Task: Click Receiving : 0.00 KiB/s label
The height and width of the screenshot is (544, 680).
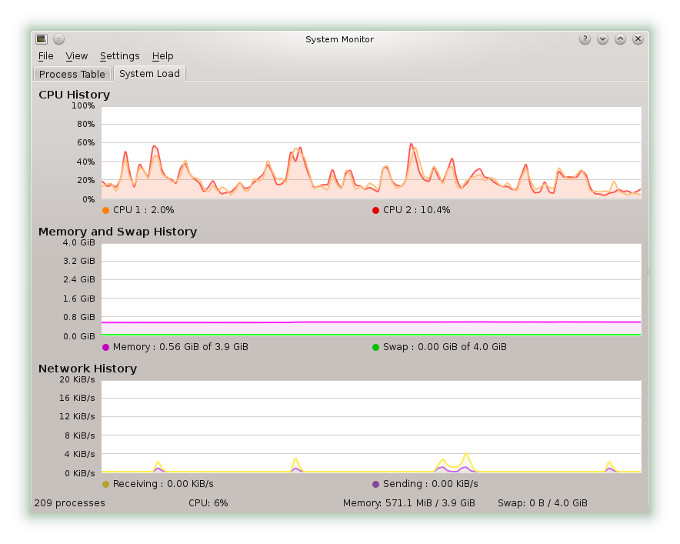Action: click(x=163, y=484)
